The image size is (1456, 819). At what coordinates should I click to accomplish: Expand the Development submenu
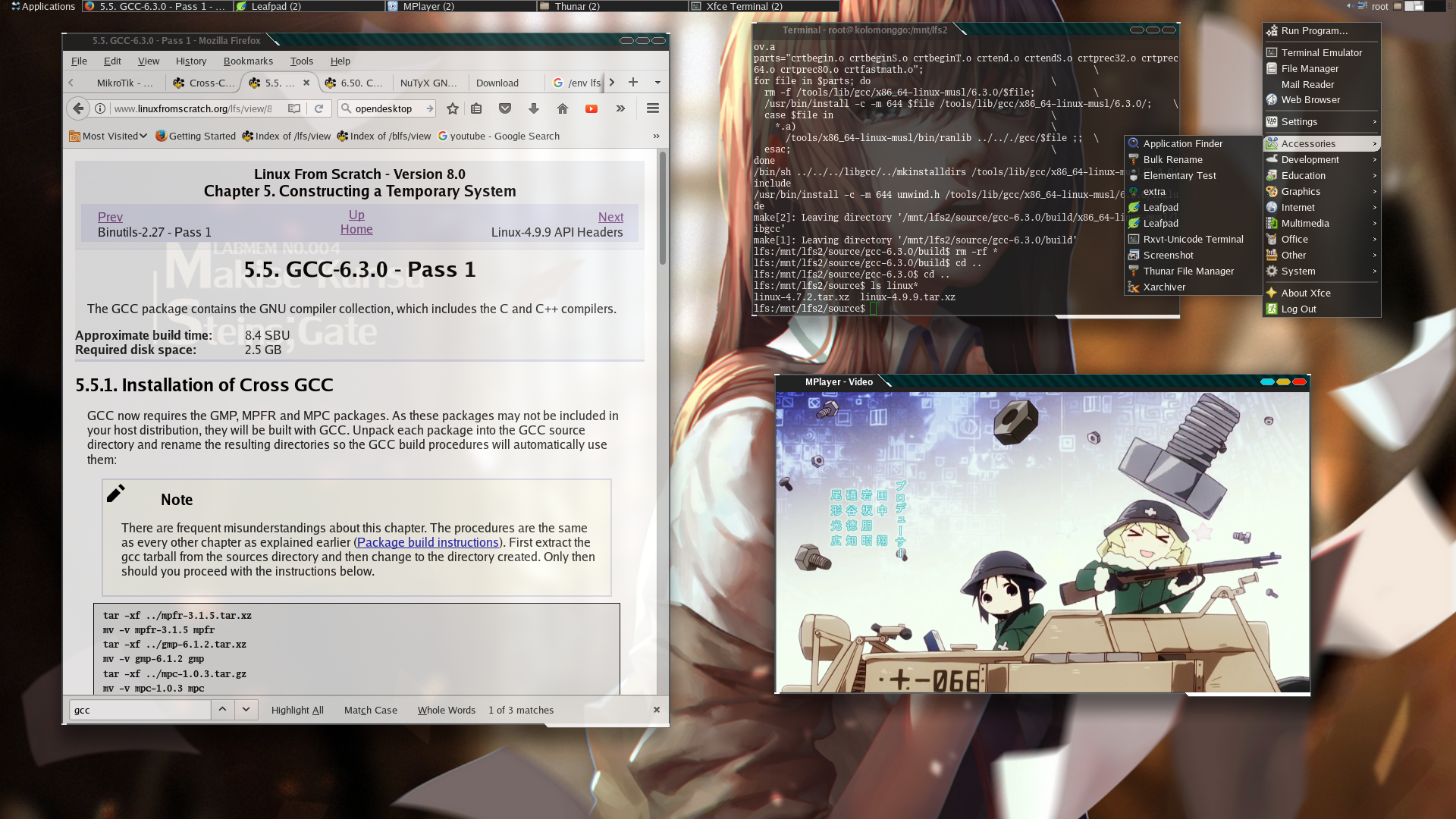pyautogui.click(x=1321, y=159)
